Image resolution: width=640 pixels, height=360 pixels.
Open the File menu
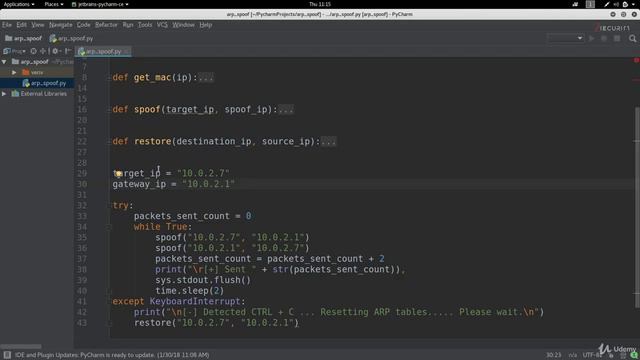click(x=7, y=25)
